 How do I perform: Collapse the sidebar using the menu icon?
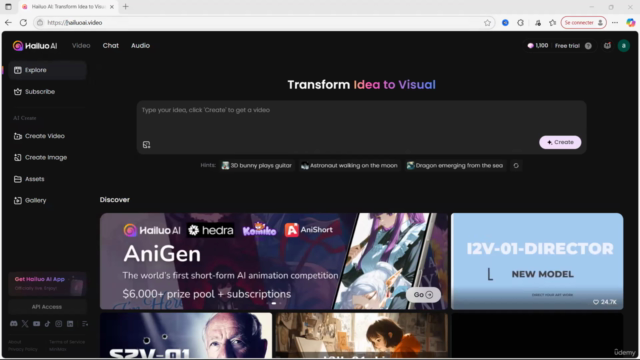point(85,324)
